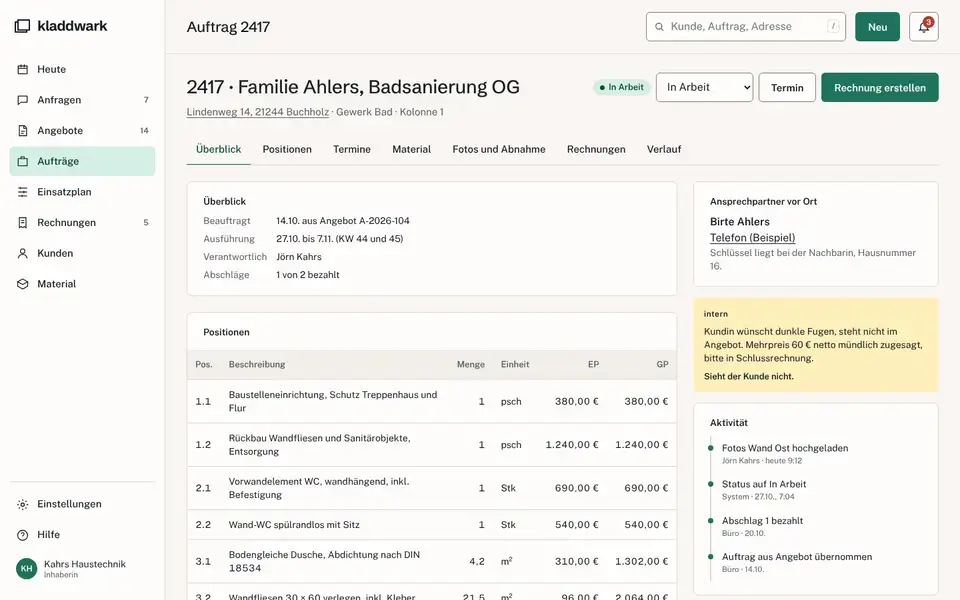Click the slash shortcut hint in search

833,26
